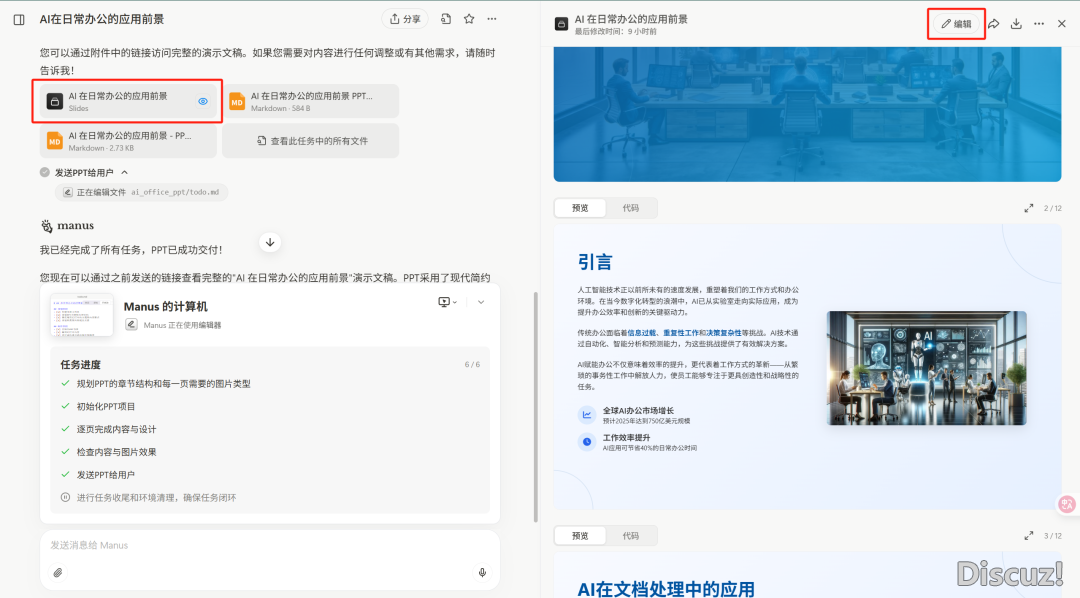Image resolution: width=1080 pixels, height=598 pixels.
Task: Click the 编辑 edit button
Action: (956, 24)
